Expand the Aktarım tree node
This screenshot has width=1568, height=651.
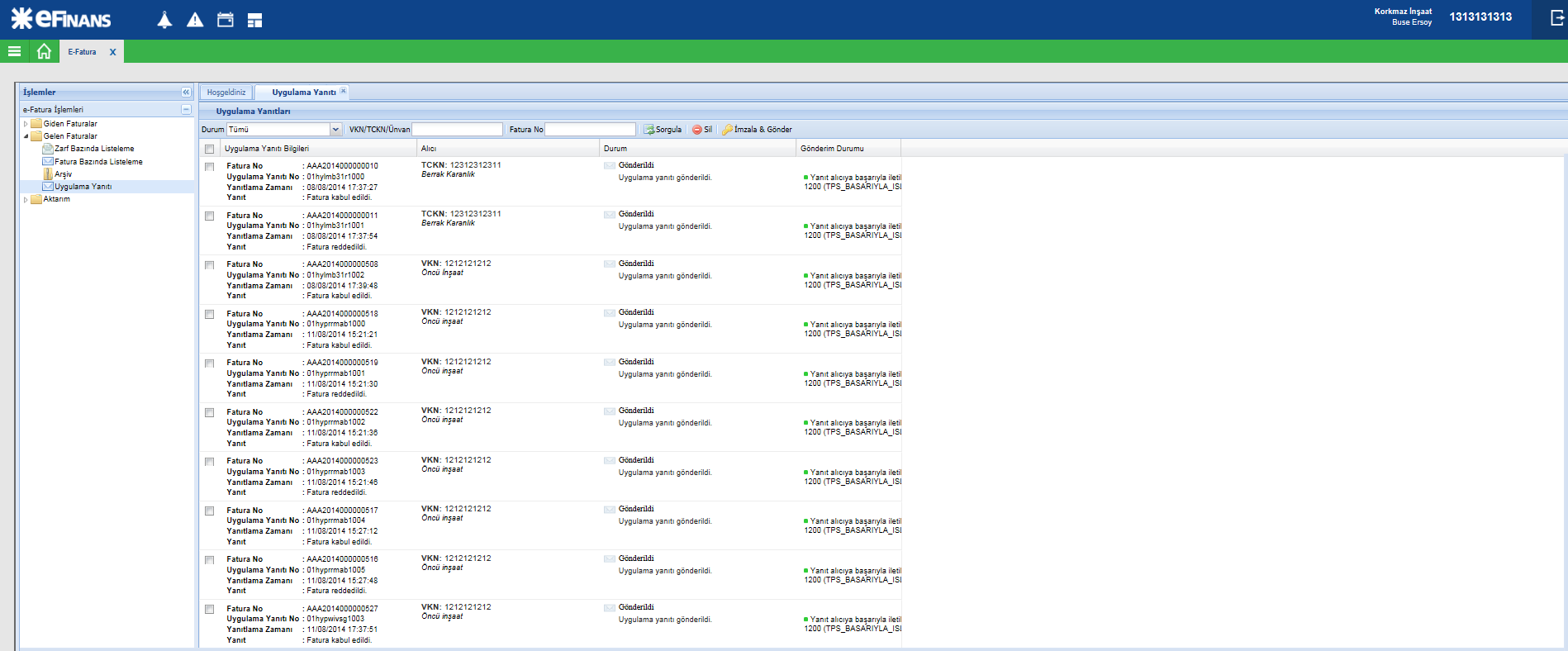[x=26, y=199]
